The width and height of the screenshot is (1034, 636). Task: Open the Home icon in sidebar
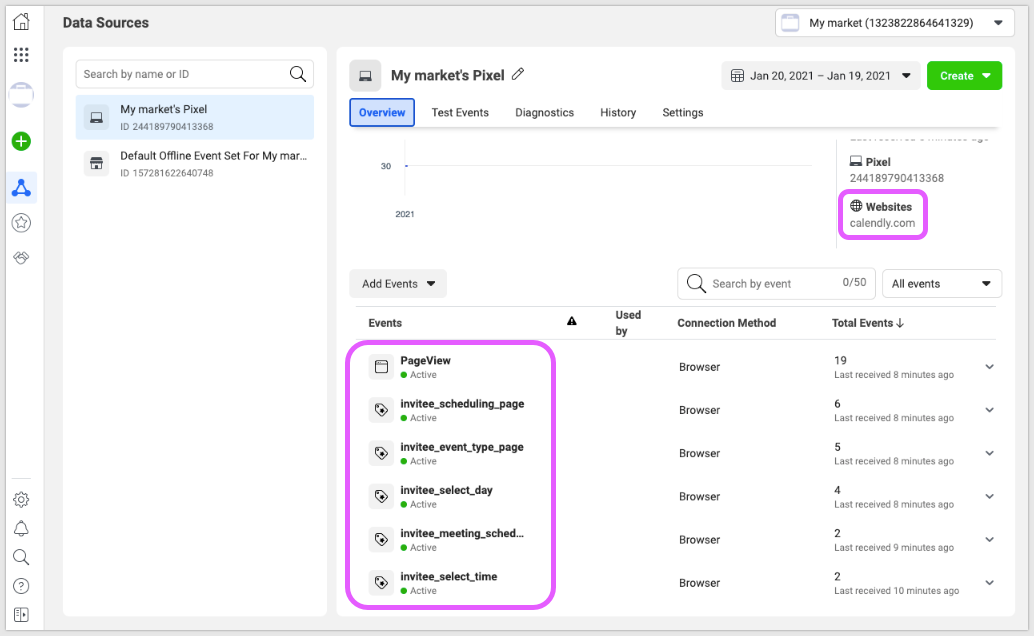click(x=21, y=21)
